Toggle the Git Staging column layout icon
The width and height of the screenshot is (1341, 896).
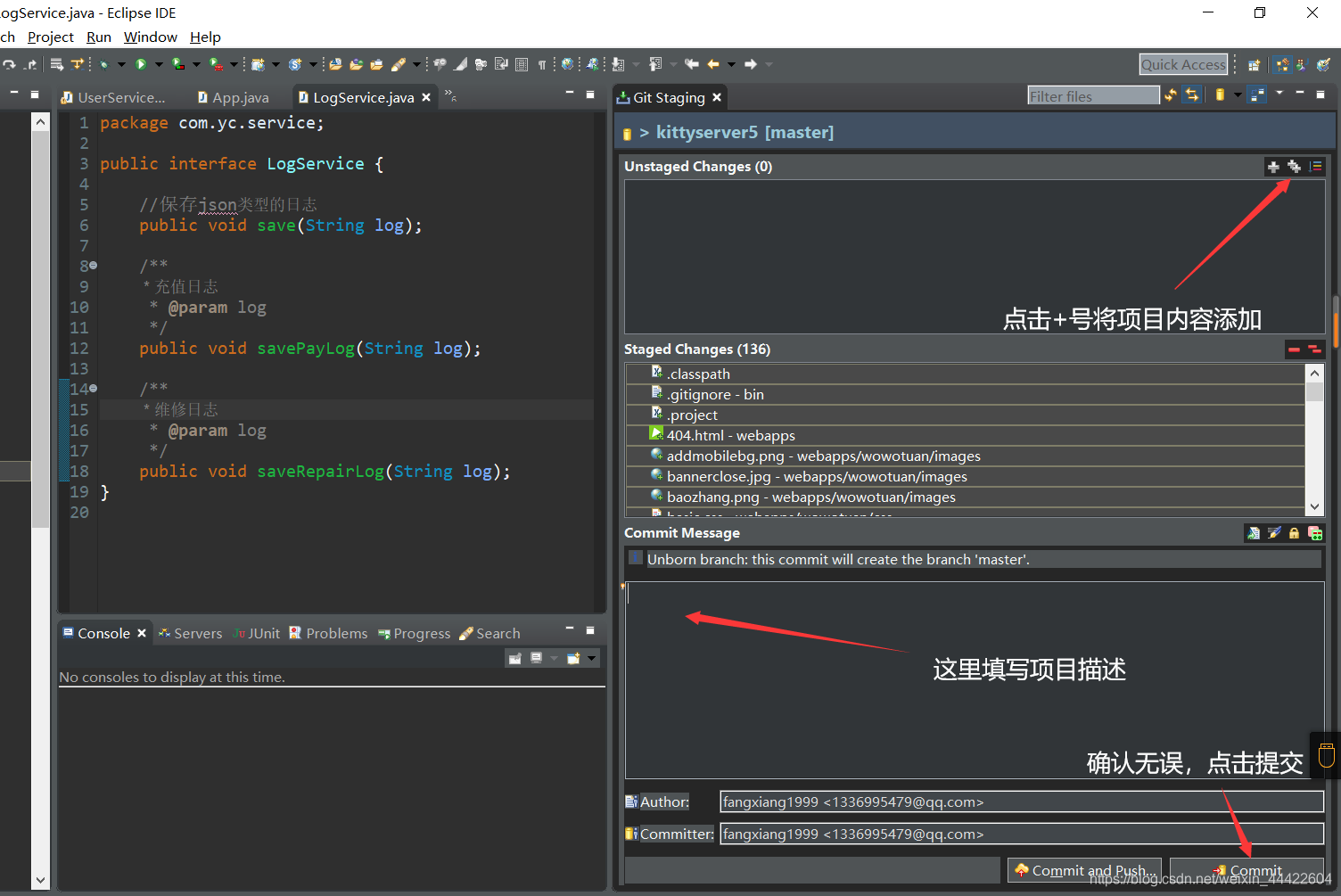coord(1256,95)
